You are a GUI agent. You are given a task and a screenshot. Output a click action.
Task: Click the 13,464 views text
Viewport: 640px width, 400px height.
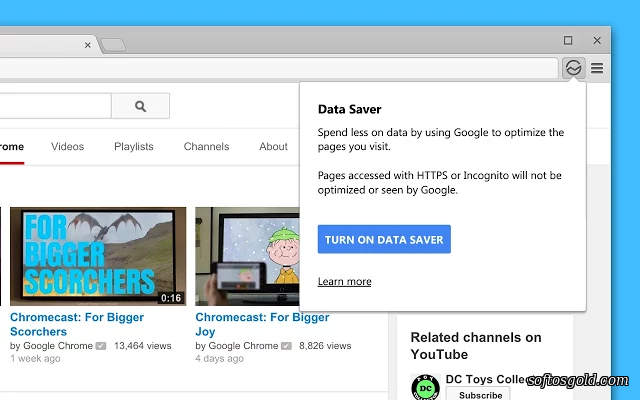tap(143, 346)
